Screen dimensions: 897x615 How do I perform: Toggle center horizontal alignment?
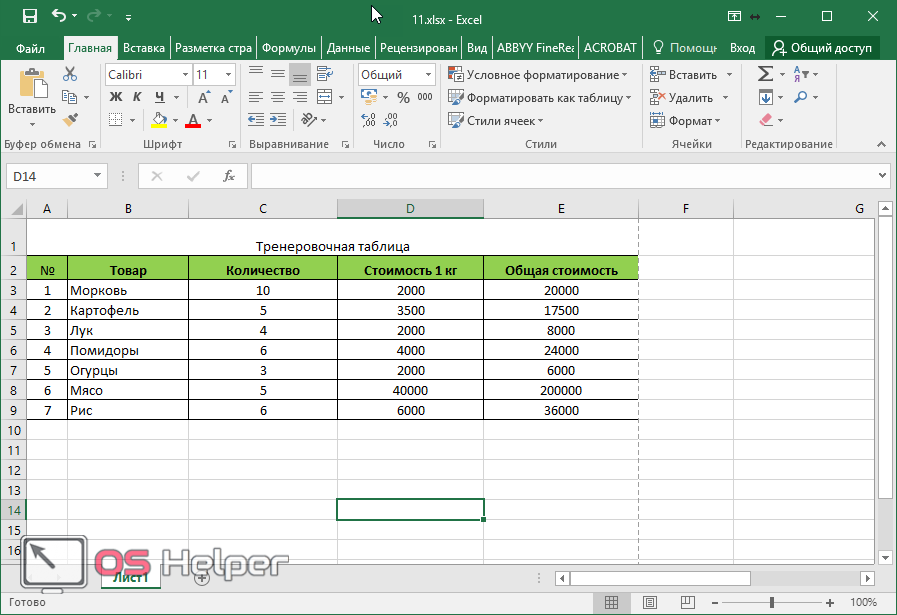point(277,98)
